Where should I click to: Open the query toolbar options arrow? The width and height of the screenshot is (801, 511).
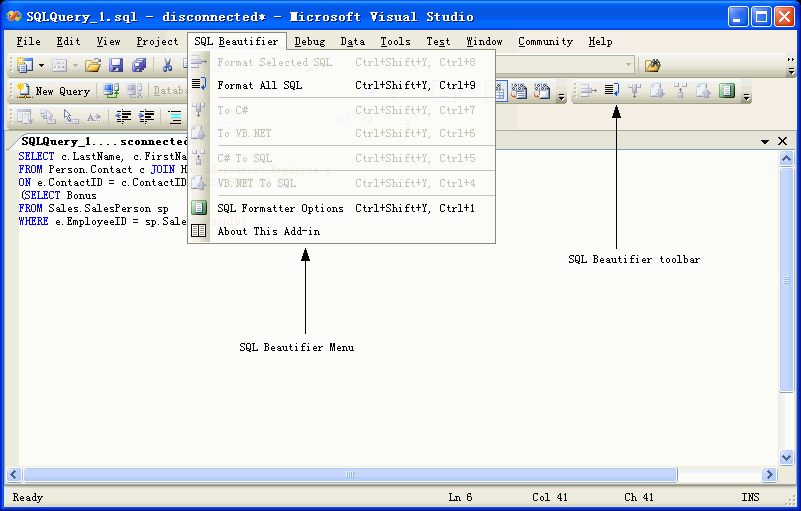[561, 96]
